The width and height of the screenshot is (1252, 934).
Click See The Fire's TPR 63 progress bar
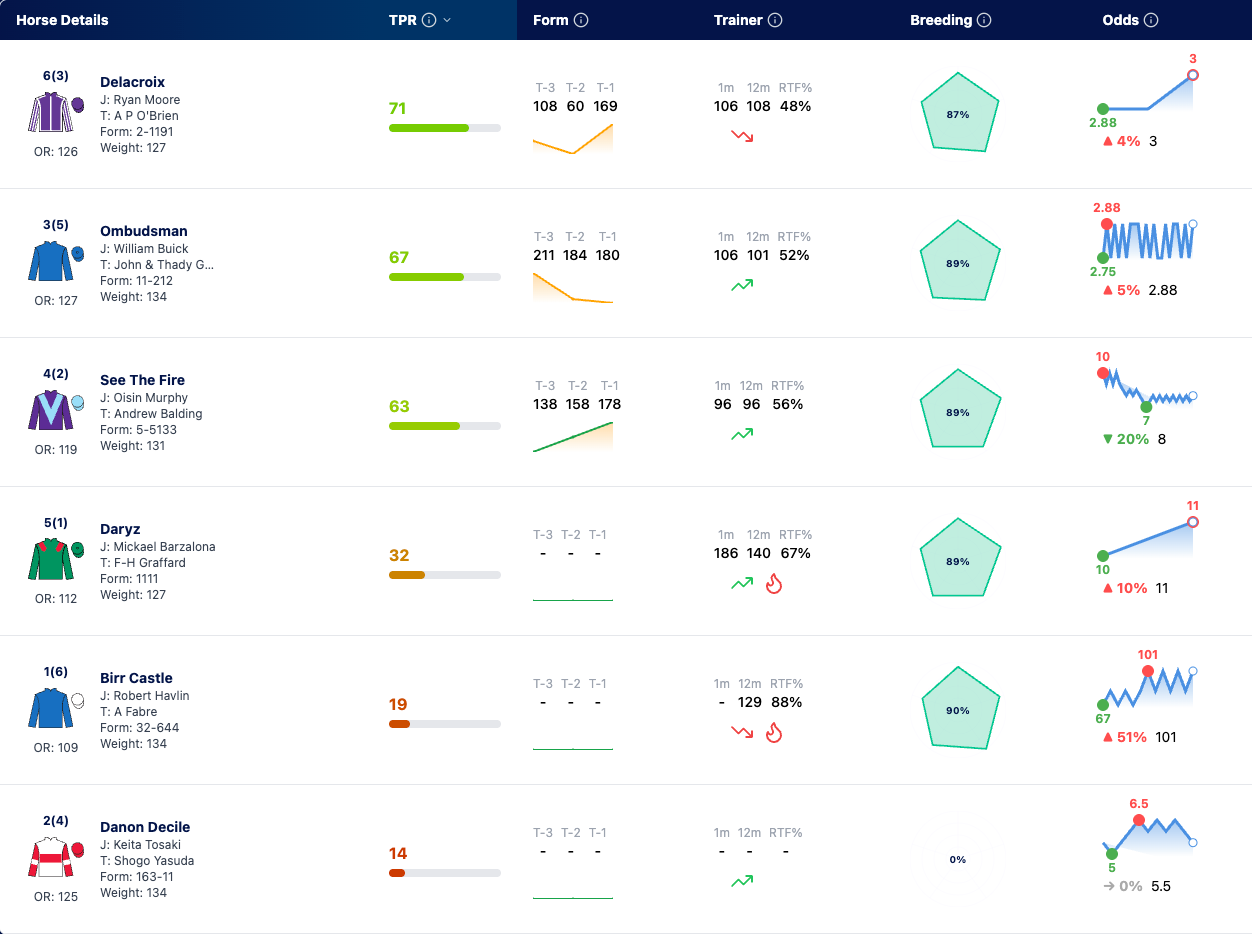(x=444, y=426)
